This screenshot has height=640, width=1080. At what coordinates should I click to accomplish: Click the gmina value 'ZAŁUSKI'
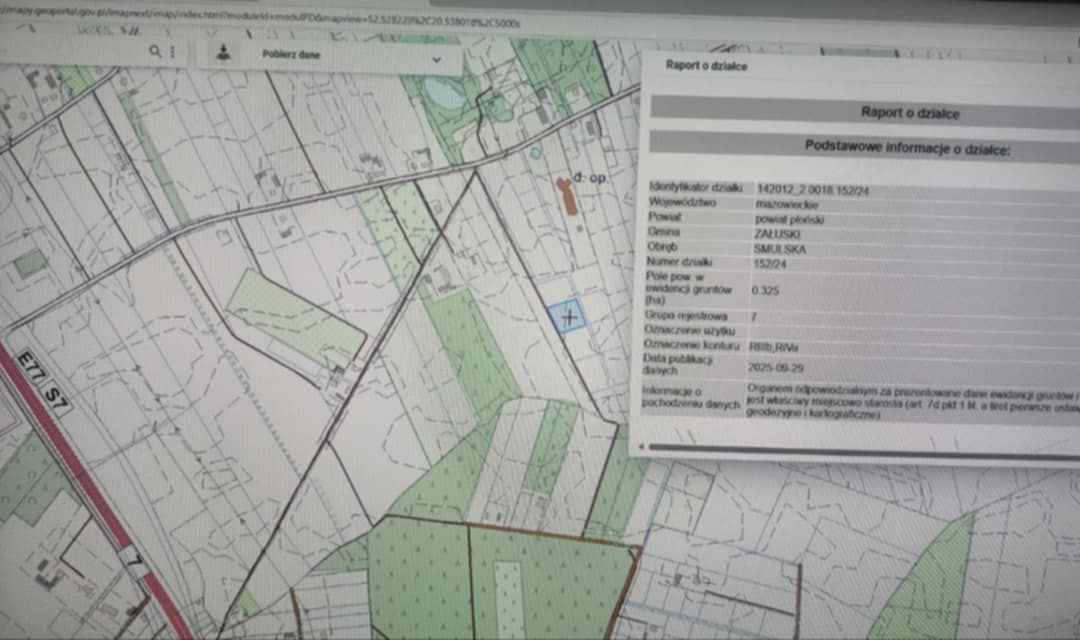(776, 234)
